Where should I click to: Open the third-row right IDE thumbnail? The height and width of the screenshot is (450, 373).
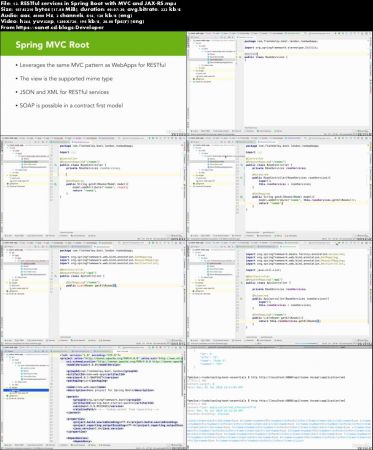[x=280, y=293]
